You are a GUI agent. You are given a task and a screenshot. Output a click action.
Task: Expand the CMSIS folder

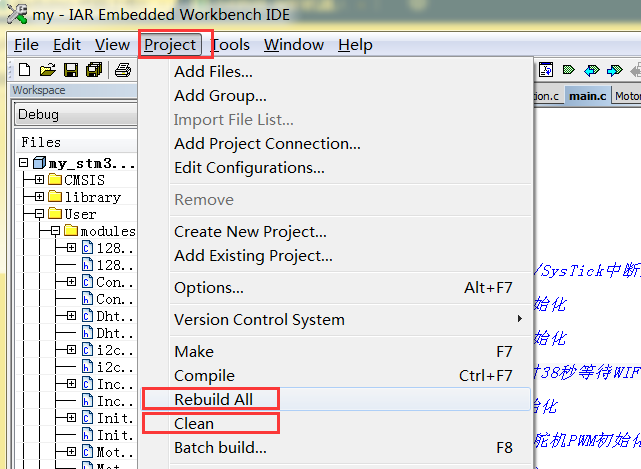click(x=39, y=180)
